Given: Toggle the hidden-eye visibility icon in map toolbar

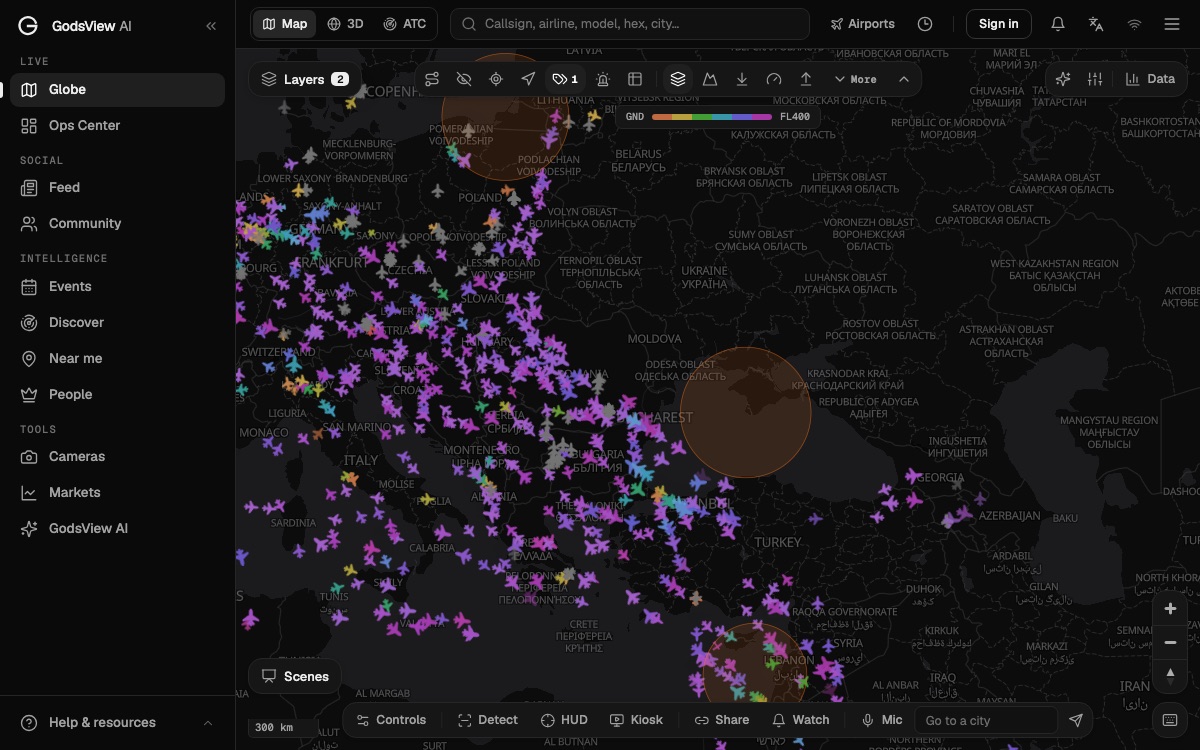Looking at the screenshot, I should pos(464,79).
